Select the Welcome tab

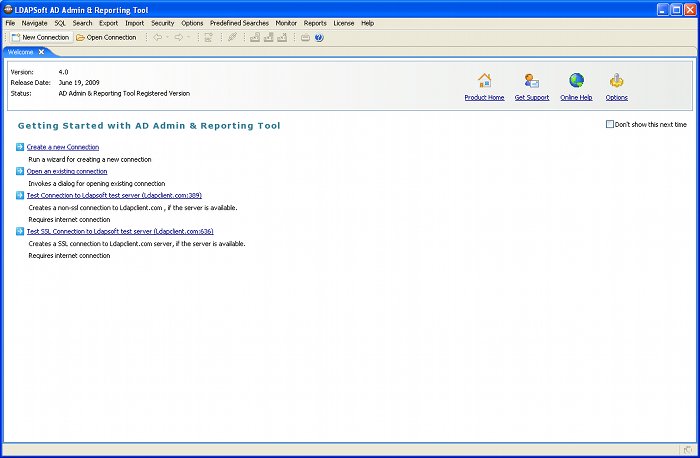pyautogui.click(x=20, y=51)
